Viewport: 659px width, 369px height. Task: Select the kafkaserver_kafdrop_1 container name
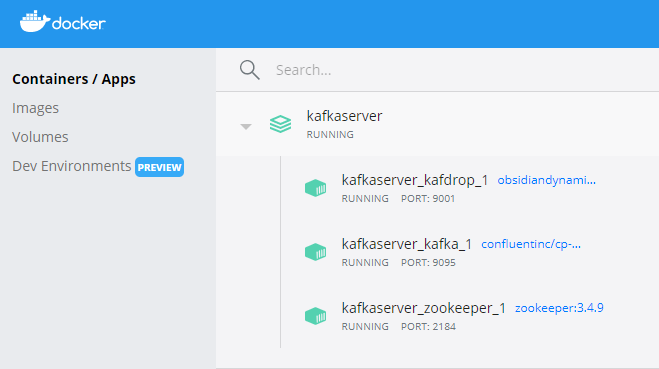click(415, 180)
